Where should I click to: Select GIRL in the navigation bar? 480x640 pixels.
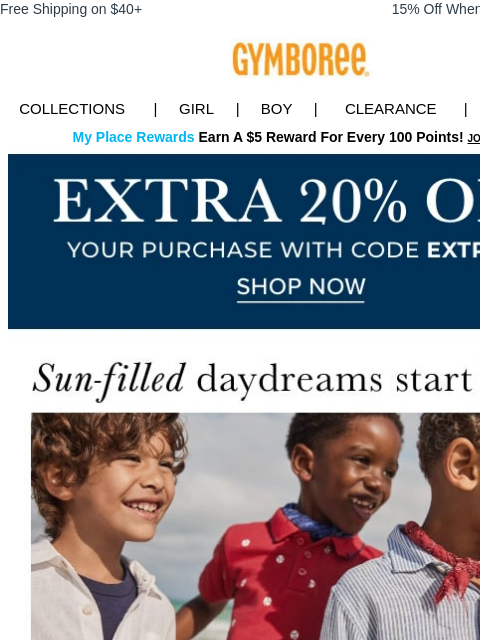196,109
